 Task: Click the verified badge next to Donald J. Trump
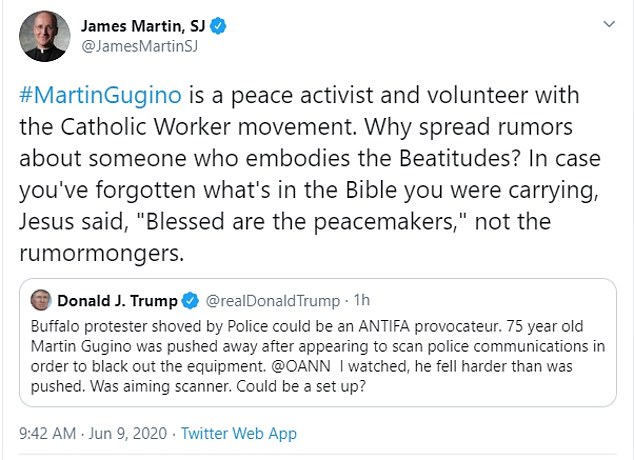pyautogui.click(x=192, y=300)
